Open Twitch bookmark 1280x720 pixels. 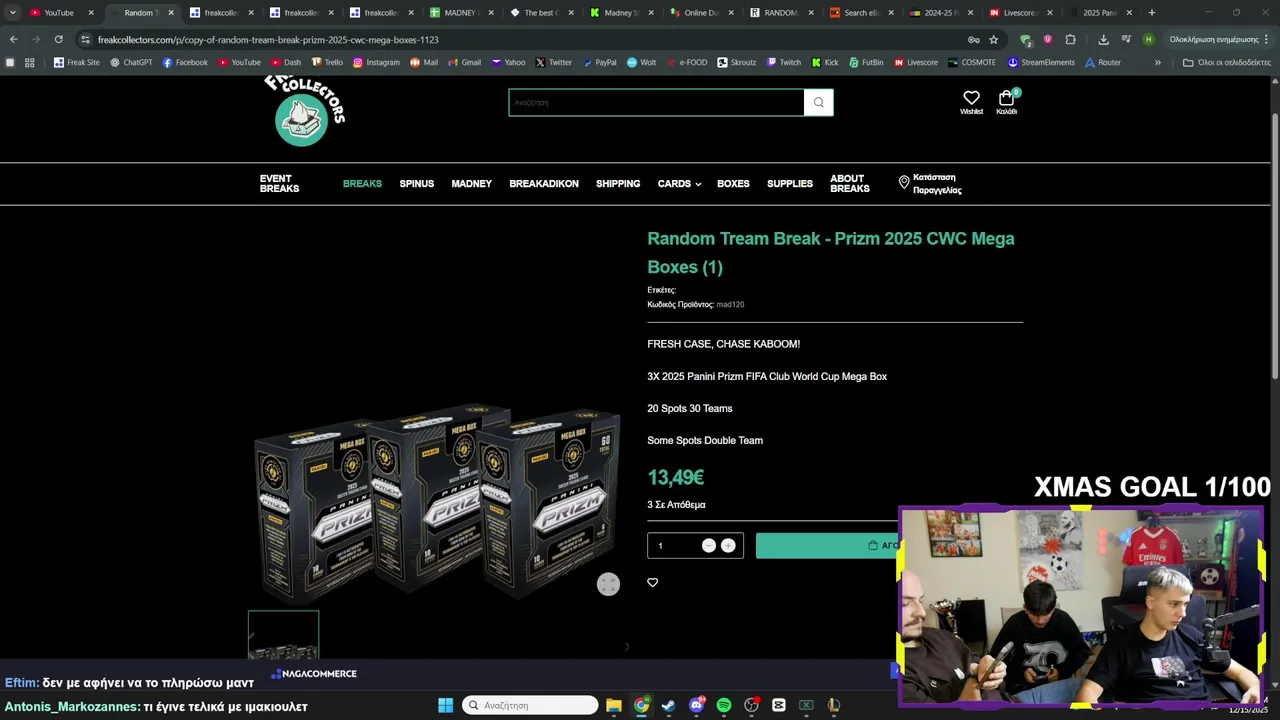[784, 62]
